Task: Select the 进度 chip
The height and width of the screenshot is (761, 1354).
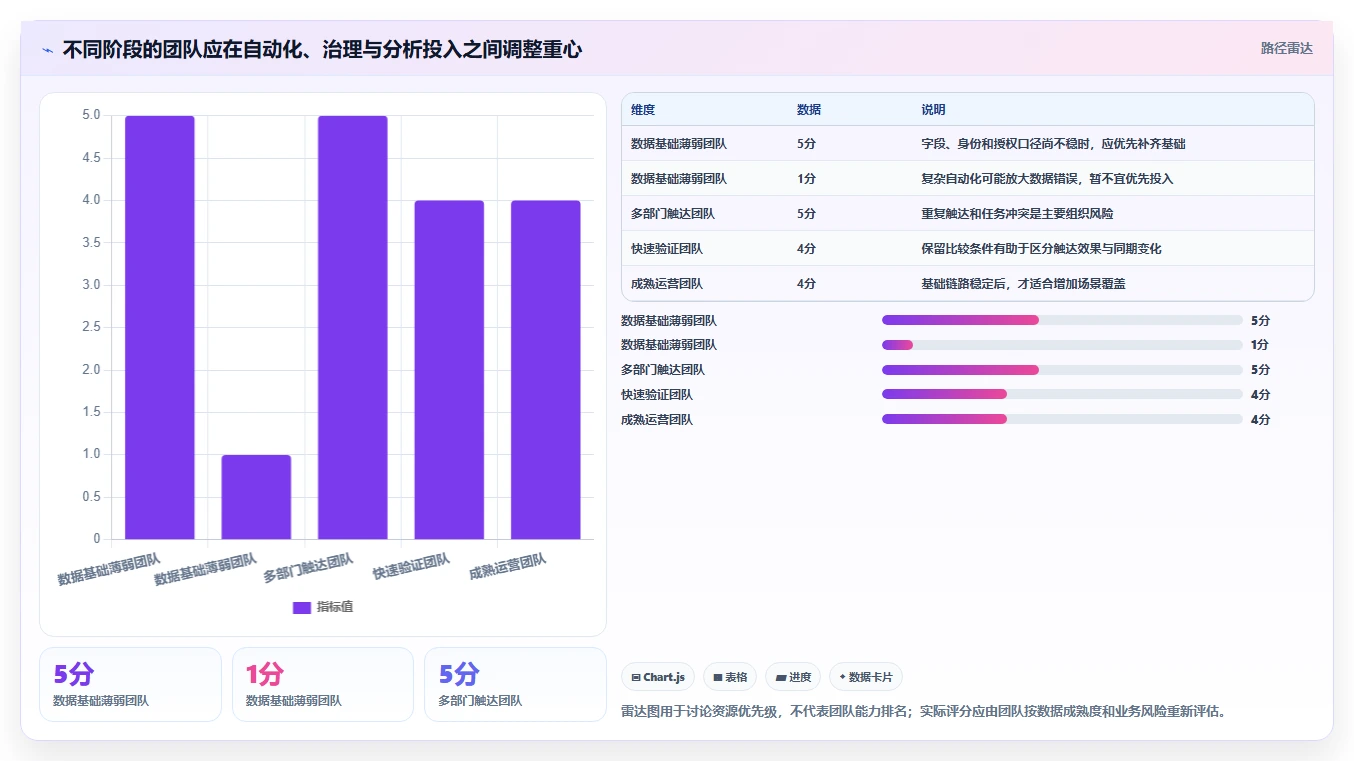Action: click(x=793, y=677)
